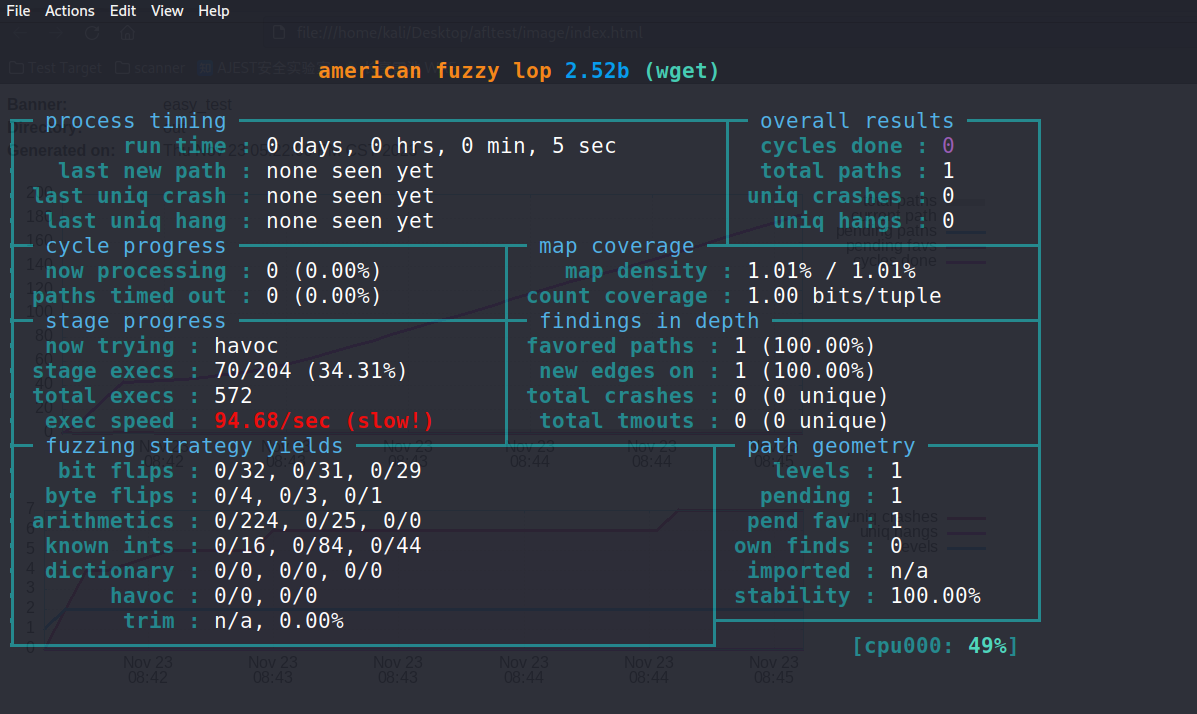
Task: Open the Actions menu
Action: pos(69,10)
